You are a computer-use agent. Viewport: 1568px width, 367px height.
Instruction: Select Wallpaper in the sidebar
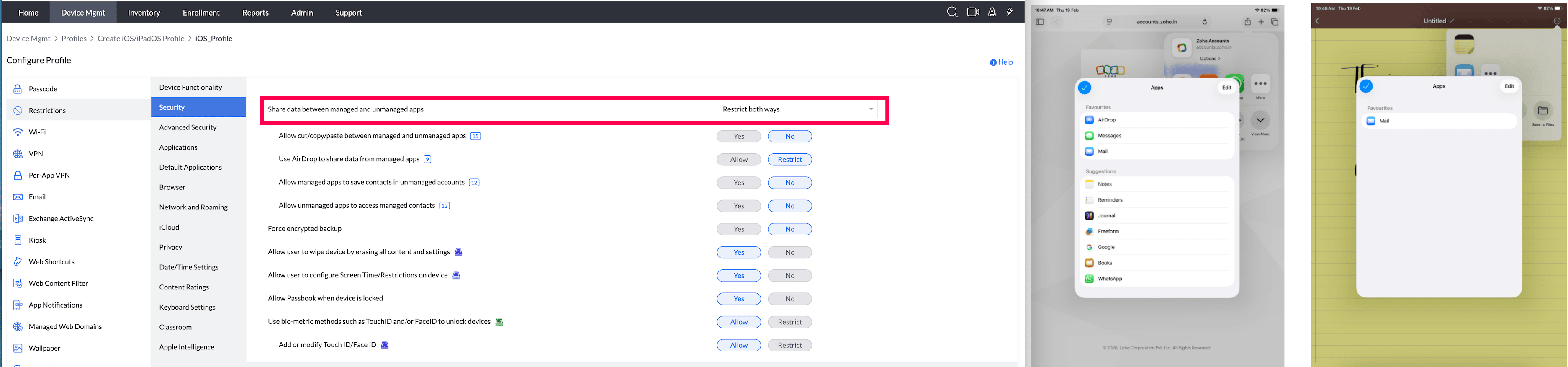coord(79,349)
